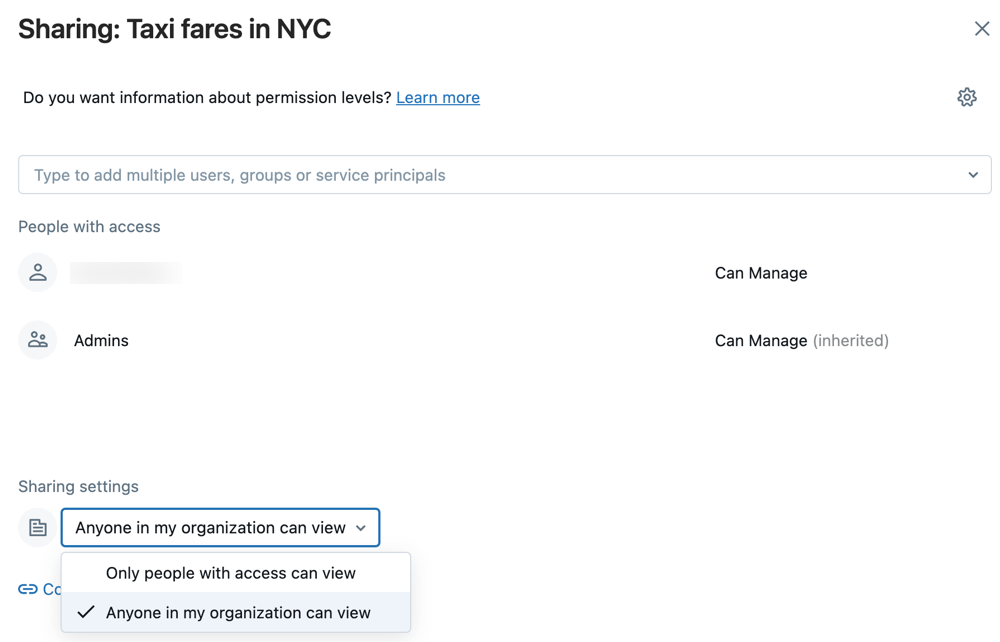Click the Sharing: Taxi fares in NYC title
Screen dimensions: 1000x642
point(174,29)
